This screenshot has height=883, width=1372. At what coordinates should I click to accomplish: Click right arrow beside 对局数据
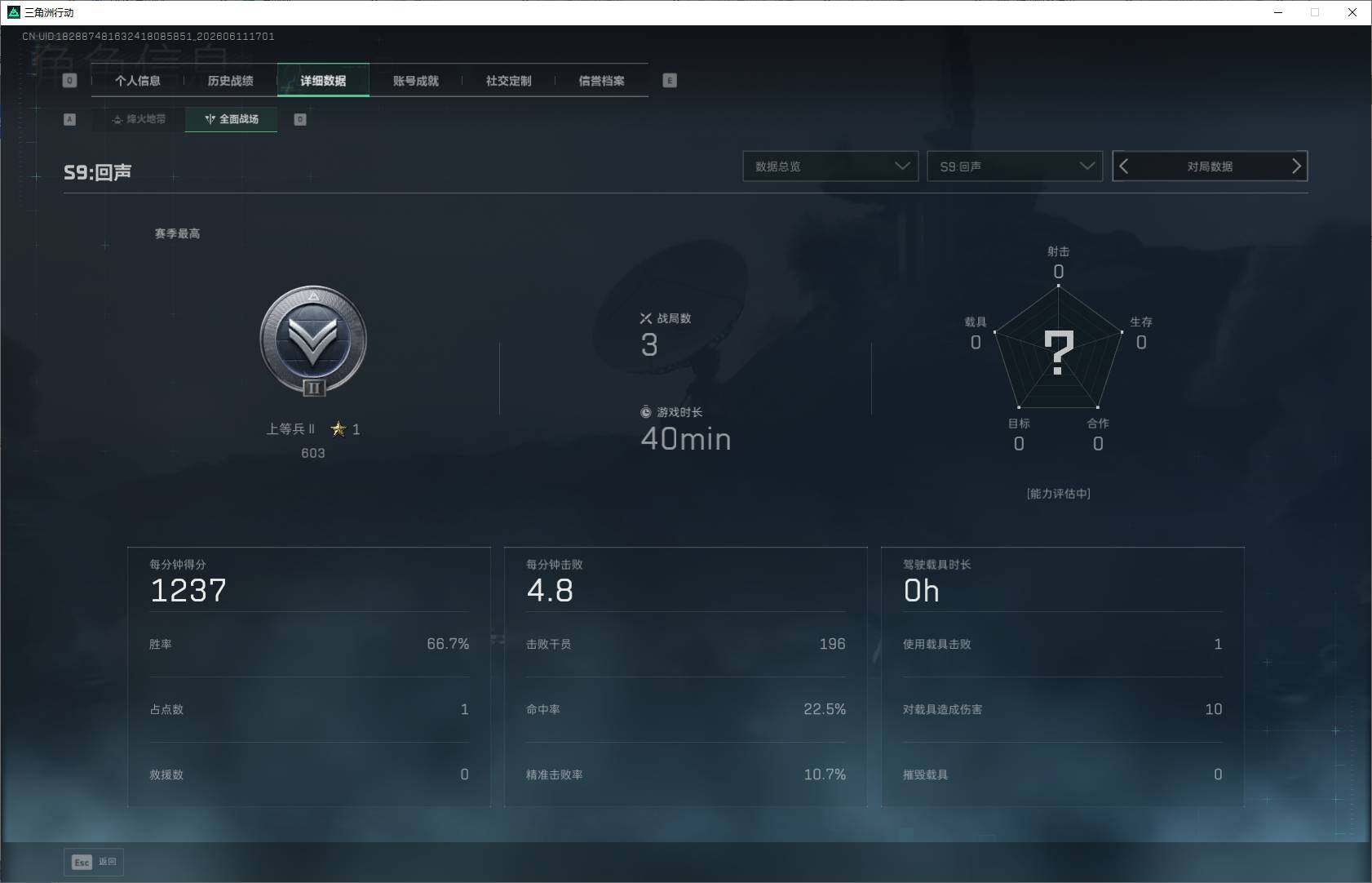(x=1296, y=166)
